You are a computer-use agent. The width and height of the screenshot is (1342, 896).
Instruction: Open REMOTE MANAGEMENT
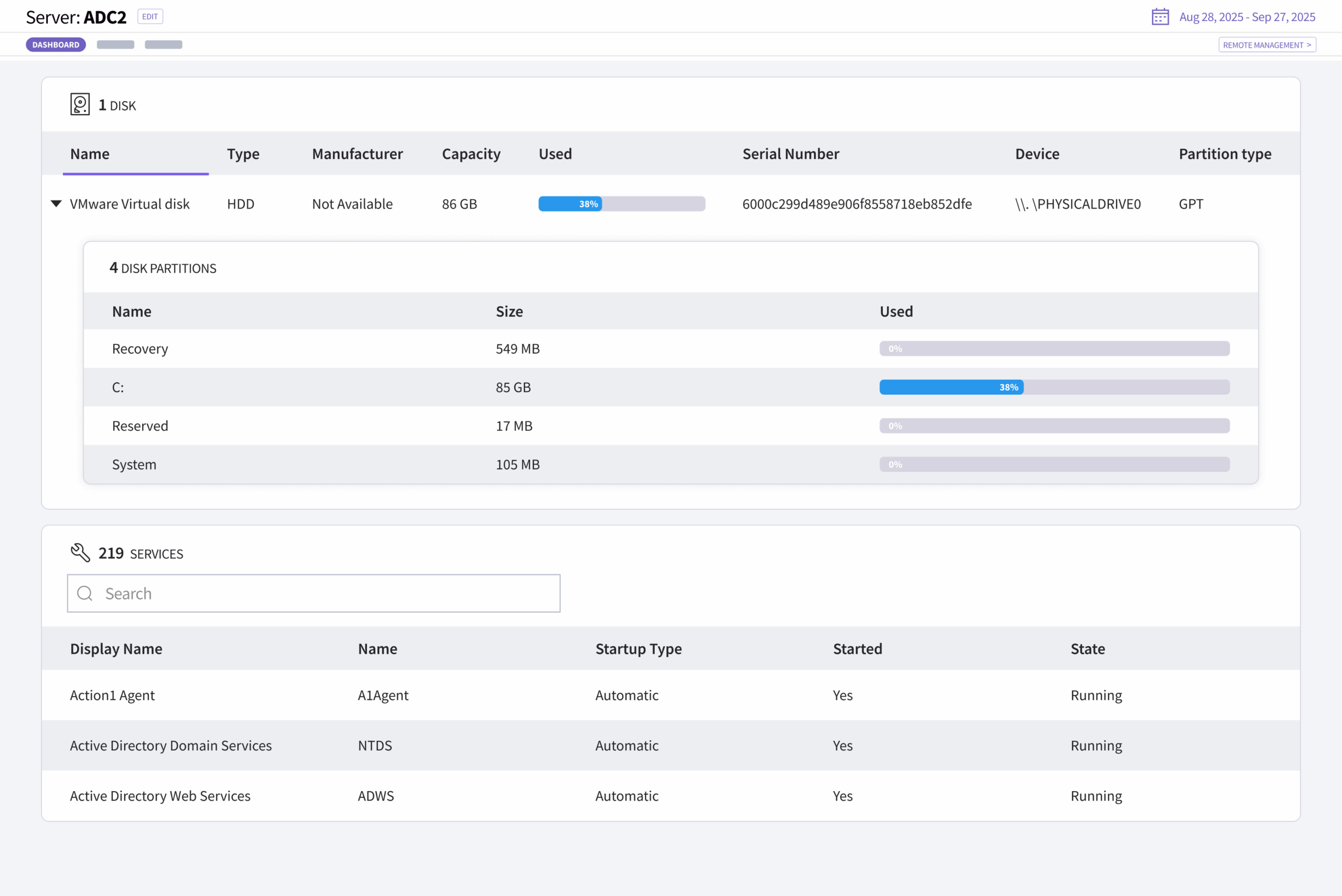[1267, 45]
